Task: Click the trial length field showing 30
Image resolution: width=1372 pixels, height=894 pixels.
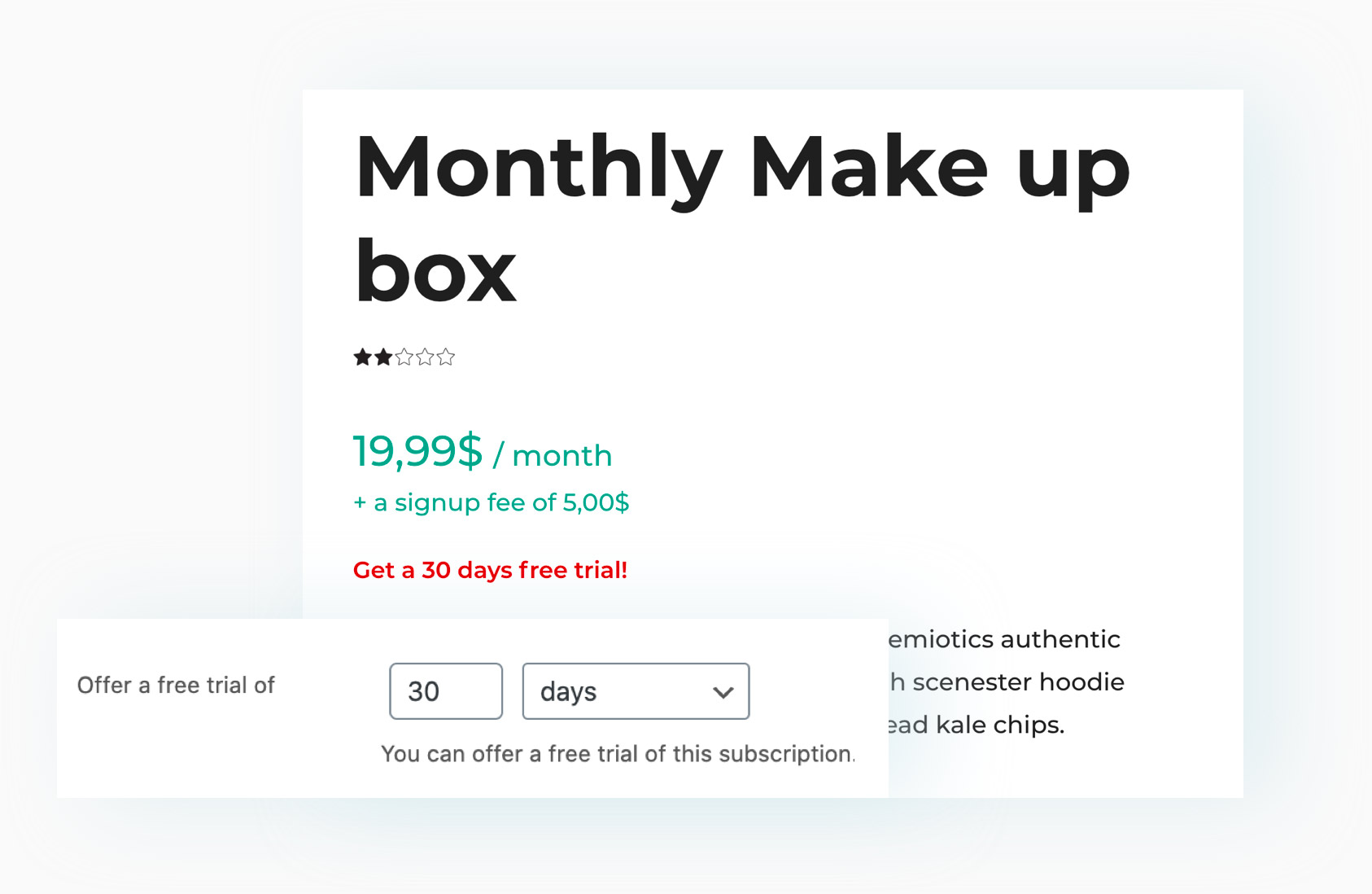Action: coord(446,691)
